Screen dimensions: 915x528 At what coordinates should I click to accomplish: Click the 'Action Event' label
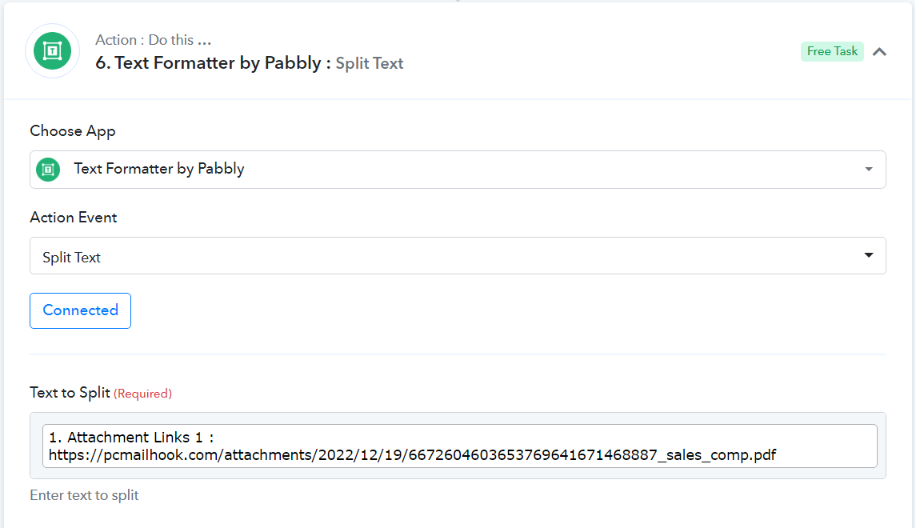[x=74, y=218]
